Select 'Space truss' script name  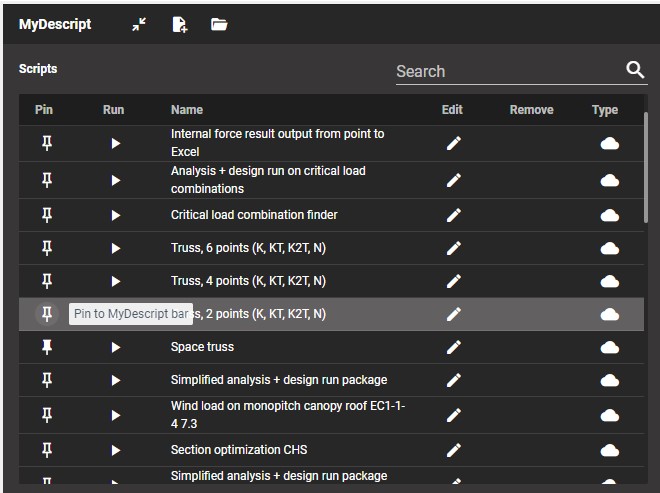pos(202,347)
